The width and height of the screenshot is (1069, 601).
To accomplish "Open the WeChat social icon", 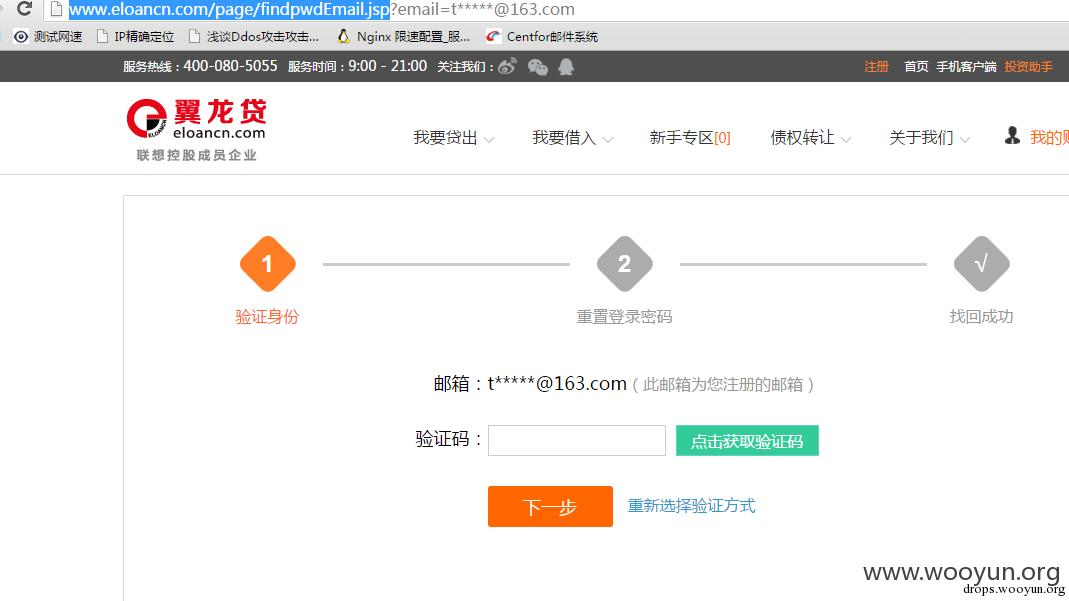I will click(x=538, y=67).
